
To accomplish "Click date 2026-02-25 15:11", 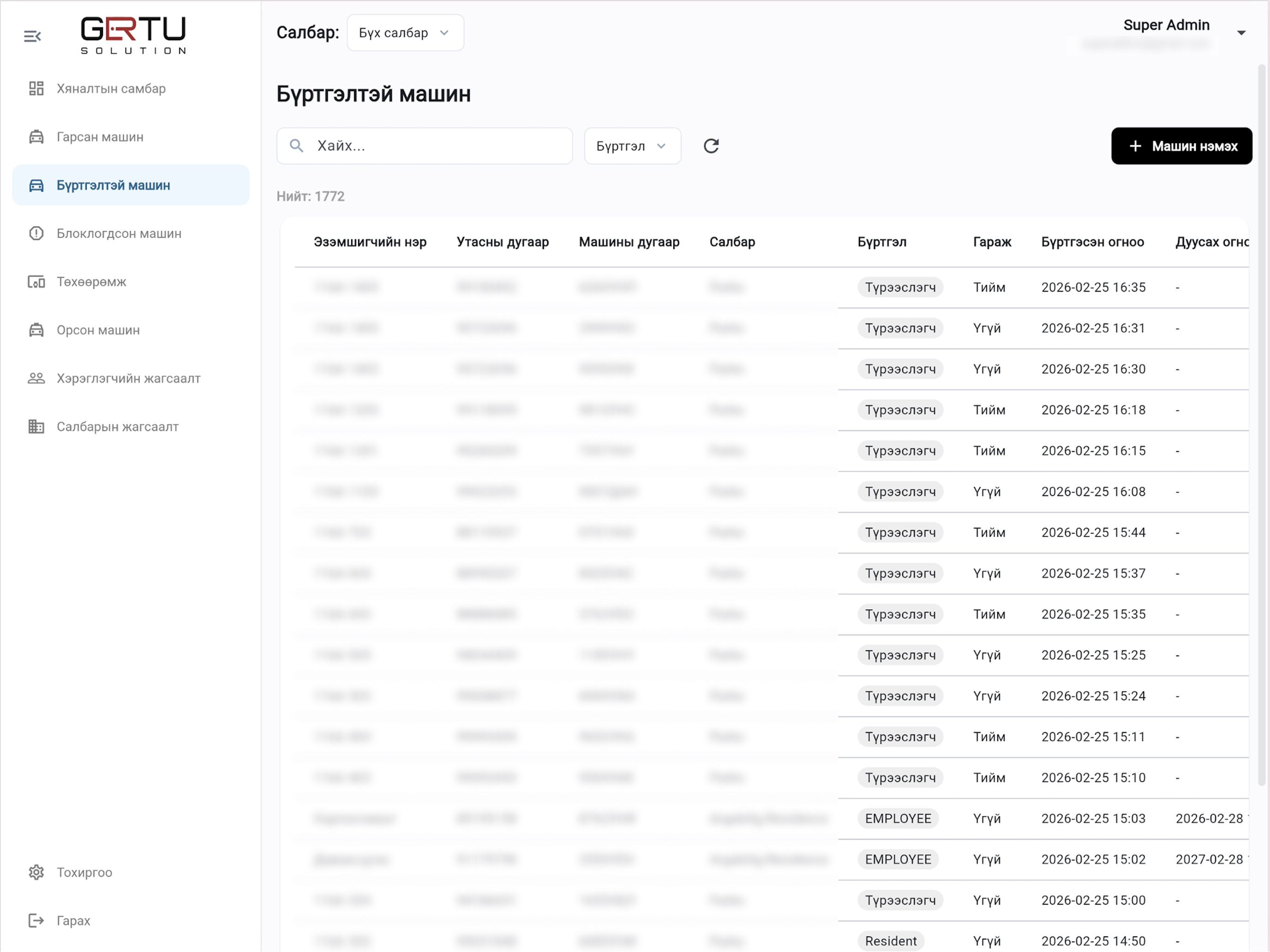I will click(x=1093, y=736).
